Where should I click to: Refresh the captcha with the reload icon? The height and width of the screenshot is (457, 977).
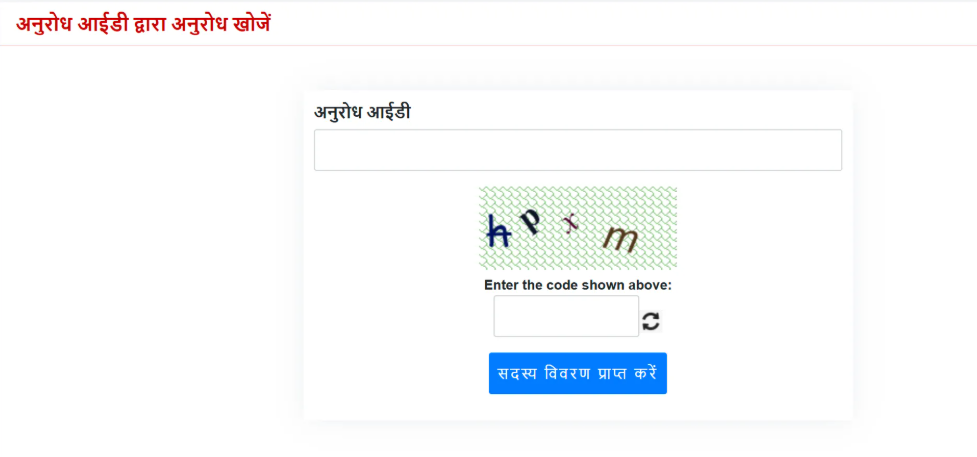651,322
